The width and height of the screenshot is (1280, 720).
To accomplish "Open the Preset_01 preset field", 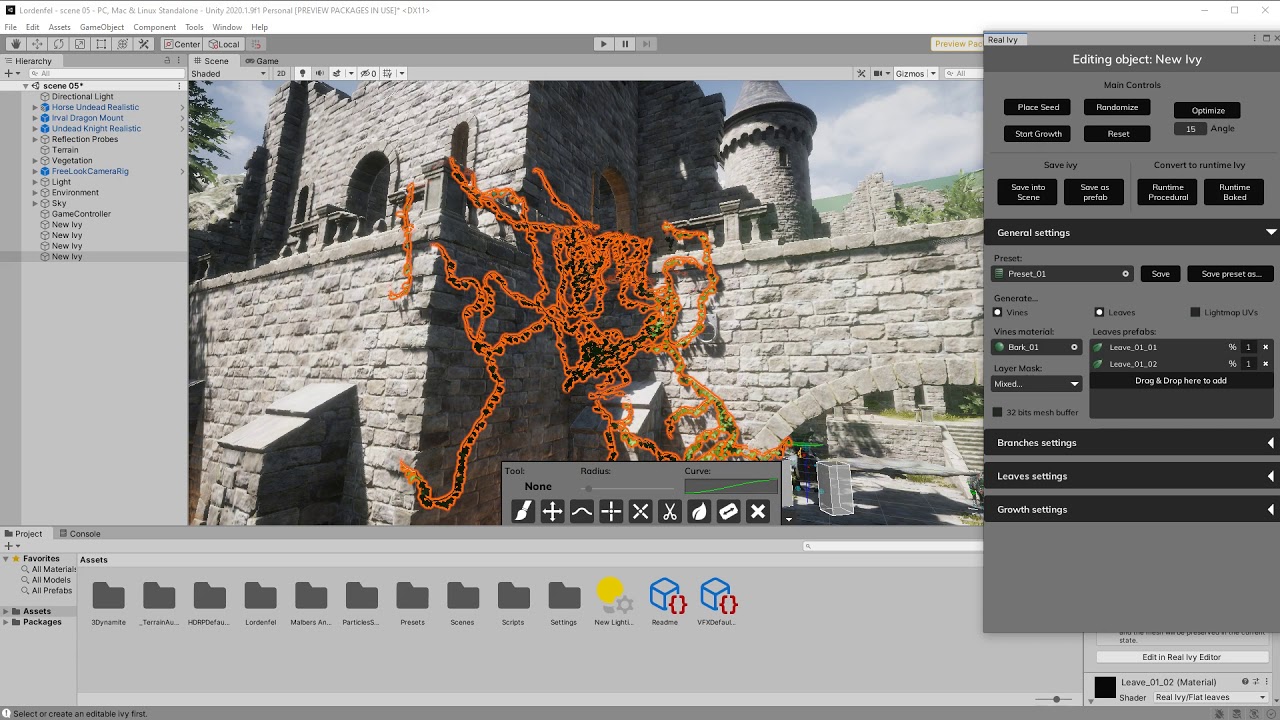I will point(1062,274).
